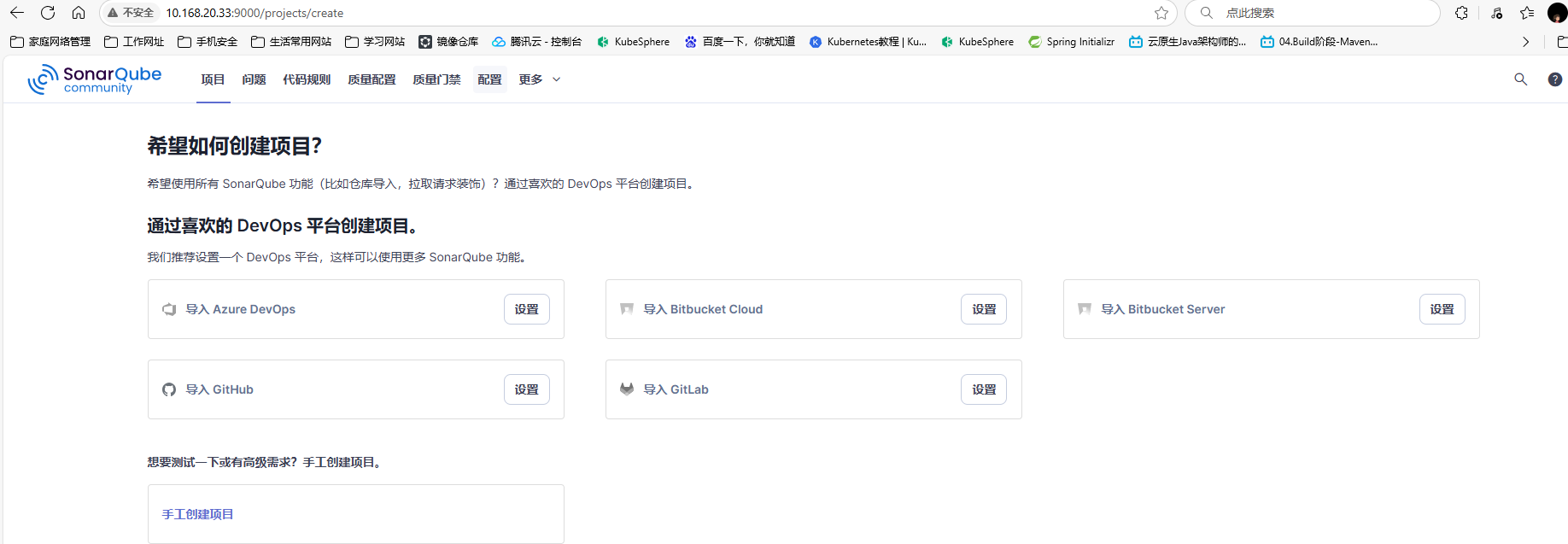
Task: Open 镜像仓库 bookmark
Action: pos(448,41)
